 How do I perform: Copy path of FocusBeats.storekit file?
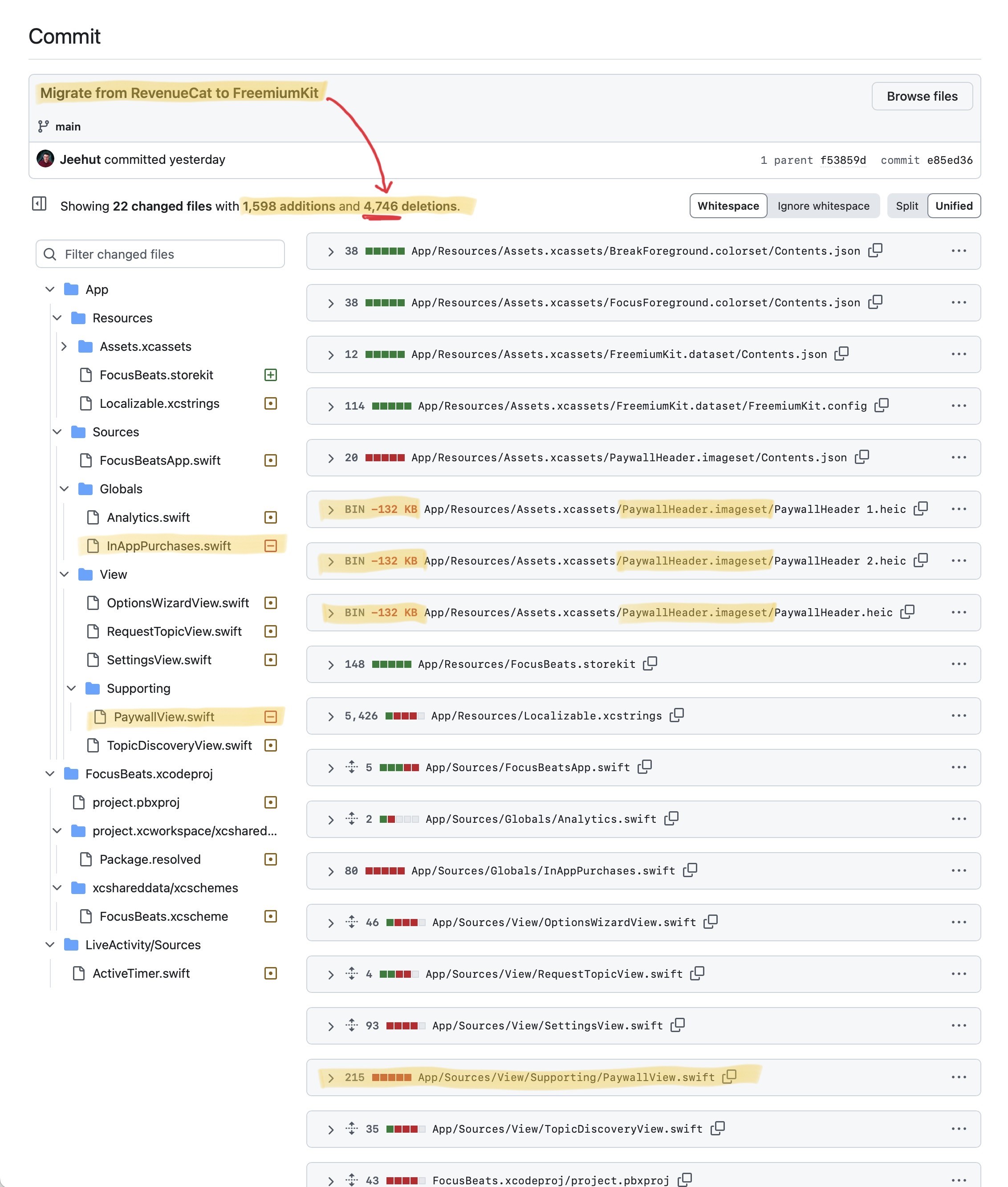650,663
